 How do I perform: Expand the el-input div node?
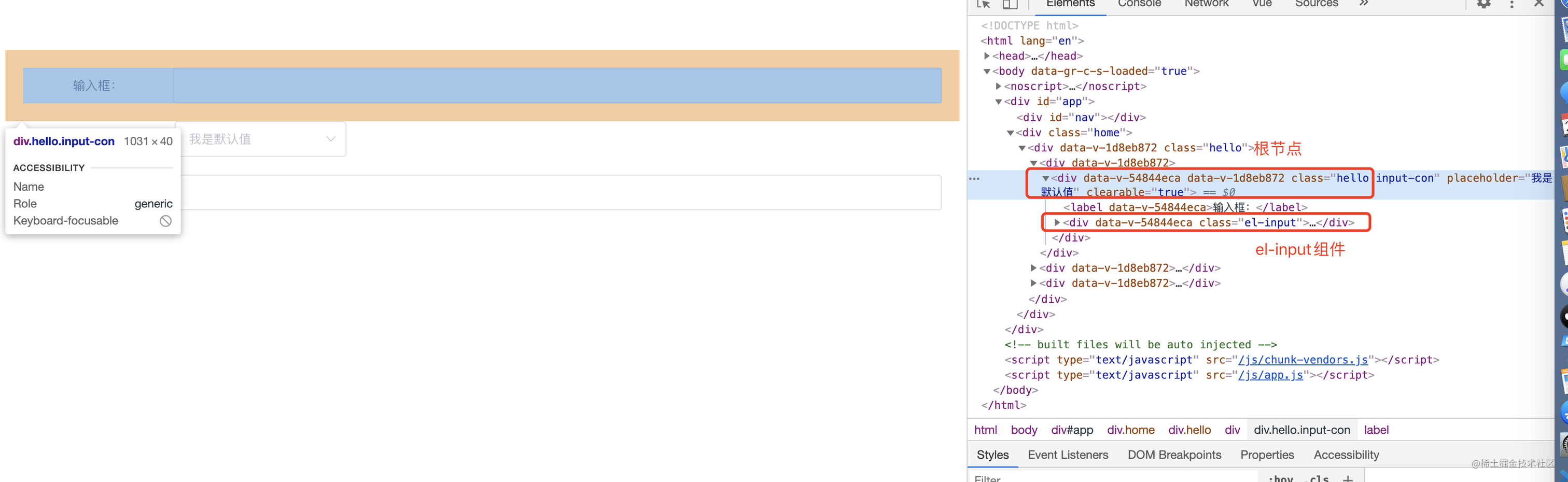click(1057, 223)
